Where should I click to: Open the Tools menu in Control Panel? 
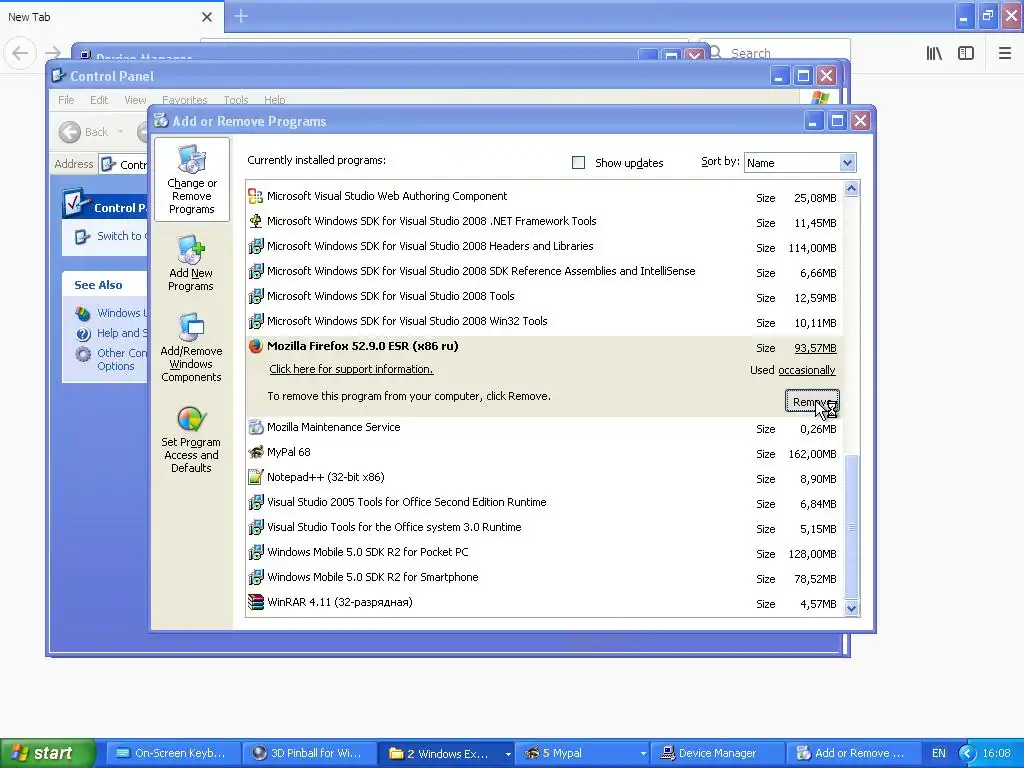(236, 100)
